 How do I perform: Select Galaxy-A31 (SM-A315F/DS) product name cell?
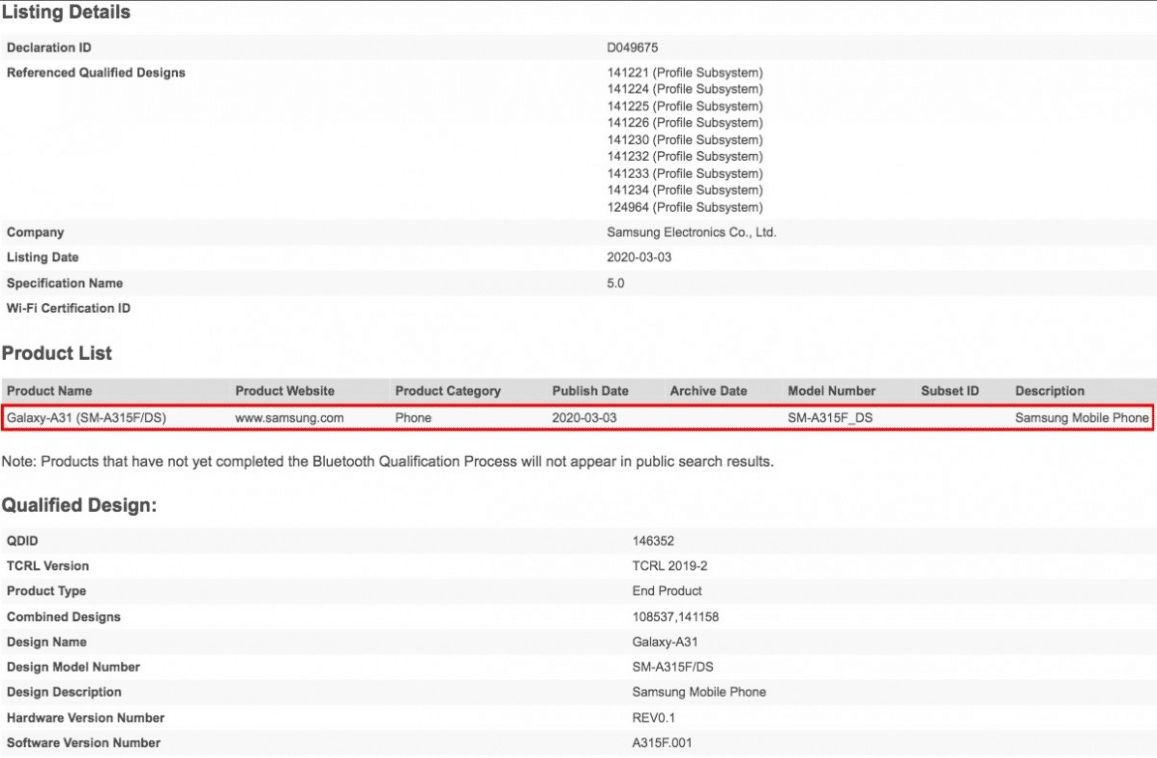86,417
